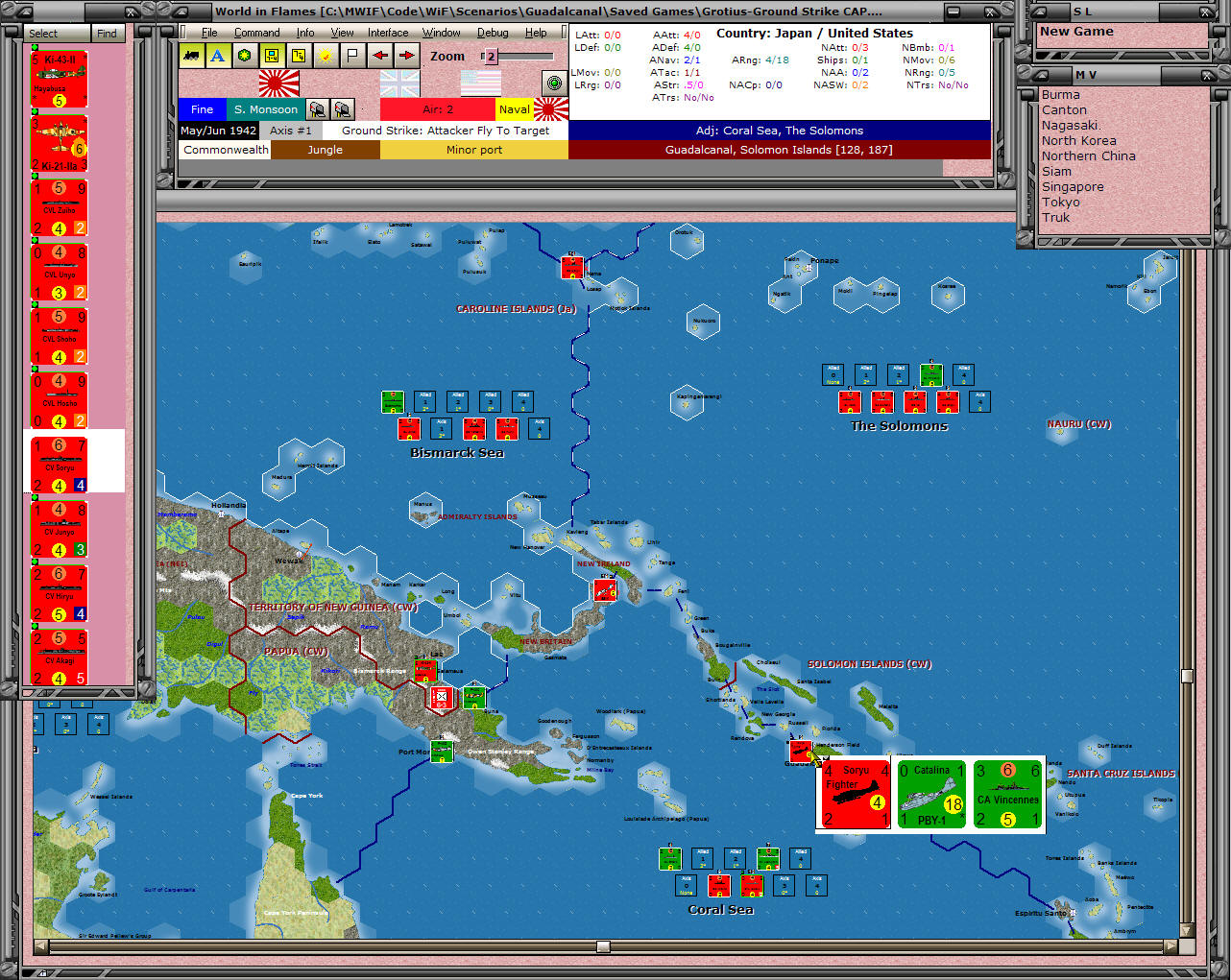Select the highlighted CV Soryu carrier unit
The width and height of the screenshot is (1231, 980).
point(60,466)
